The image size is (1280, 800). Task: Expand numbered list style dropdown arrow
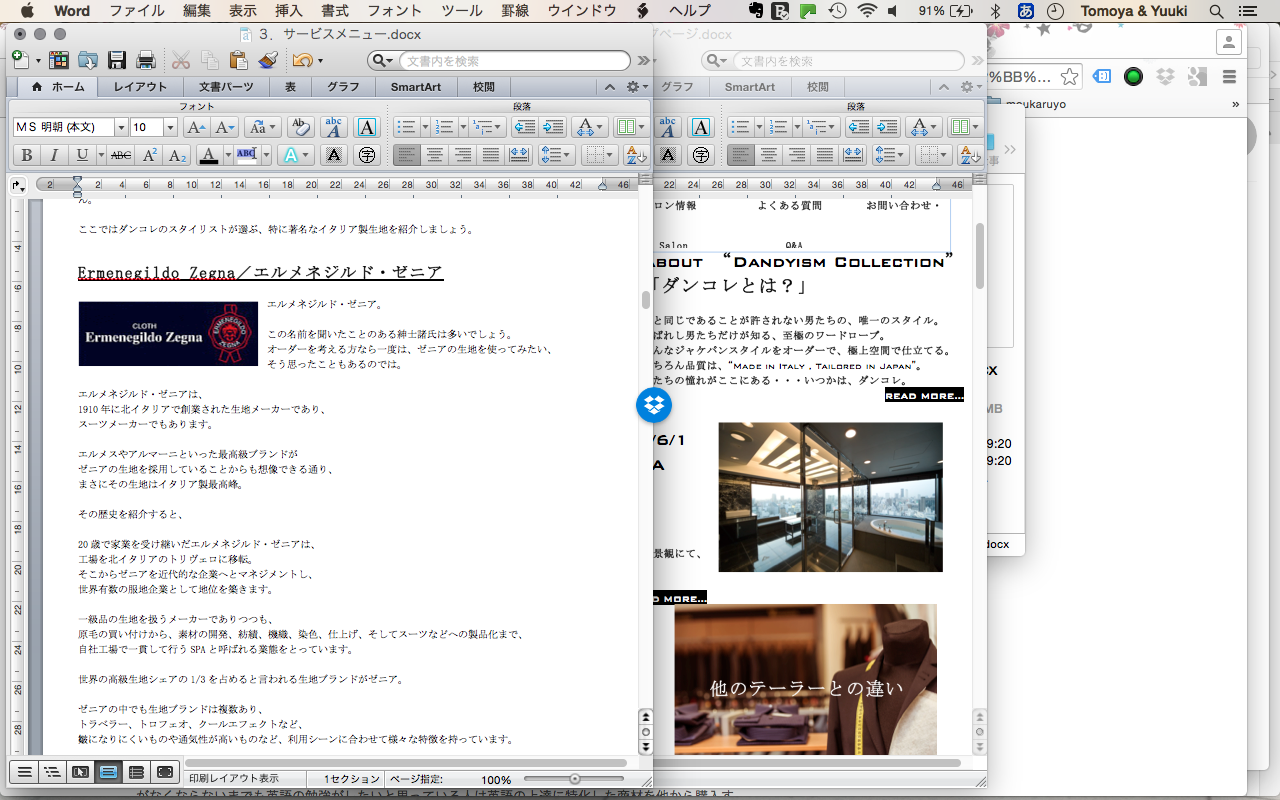point(462,127)
